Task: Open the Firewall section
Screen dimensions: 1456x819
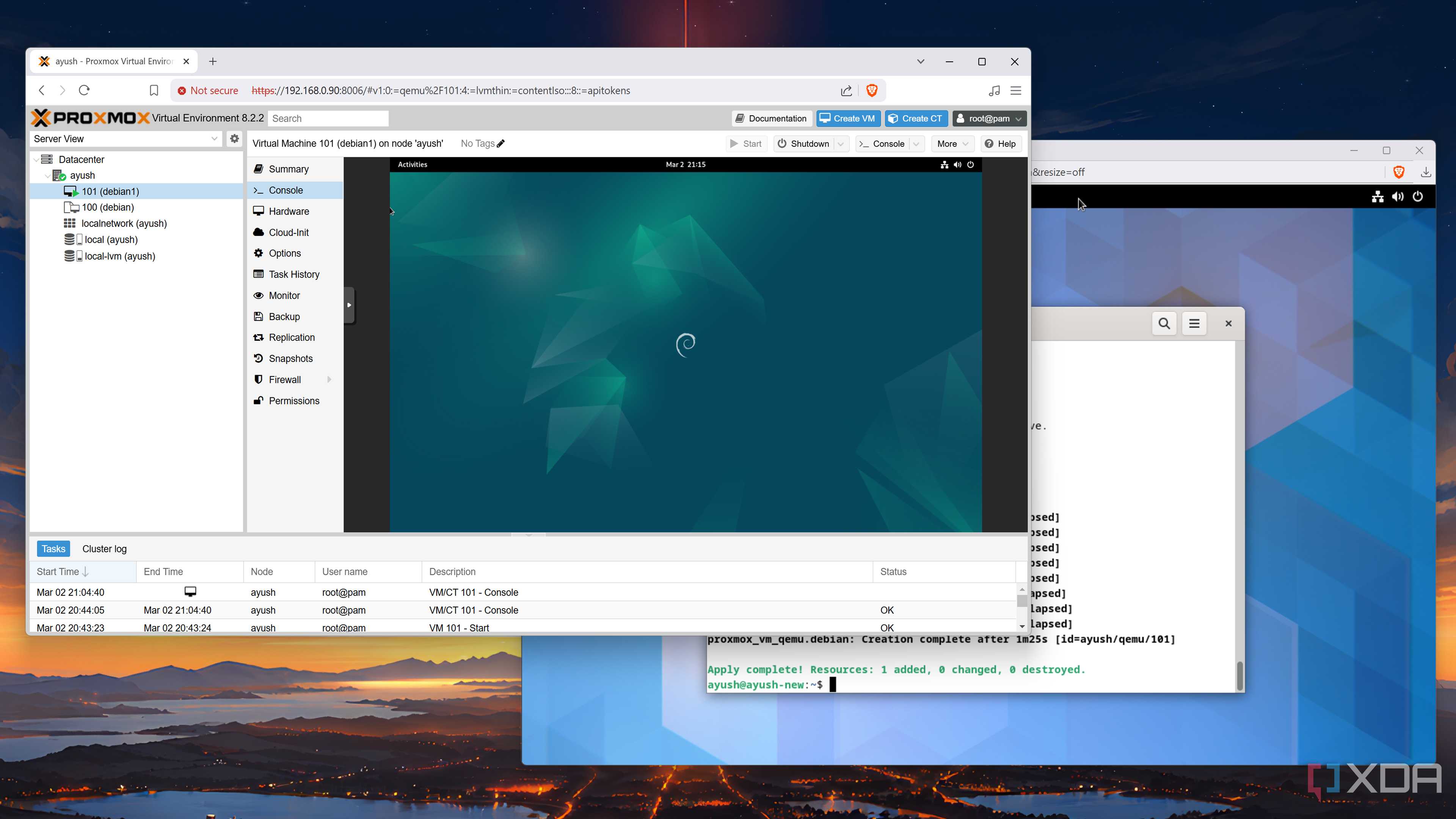Action: click(x=284, y=380)
